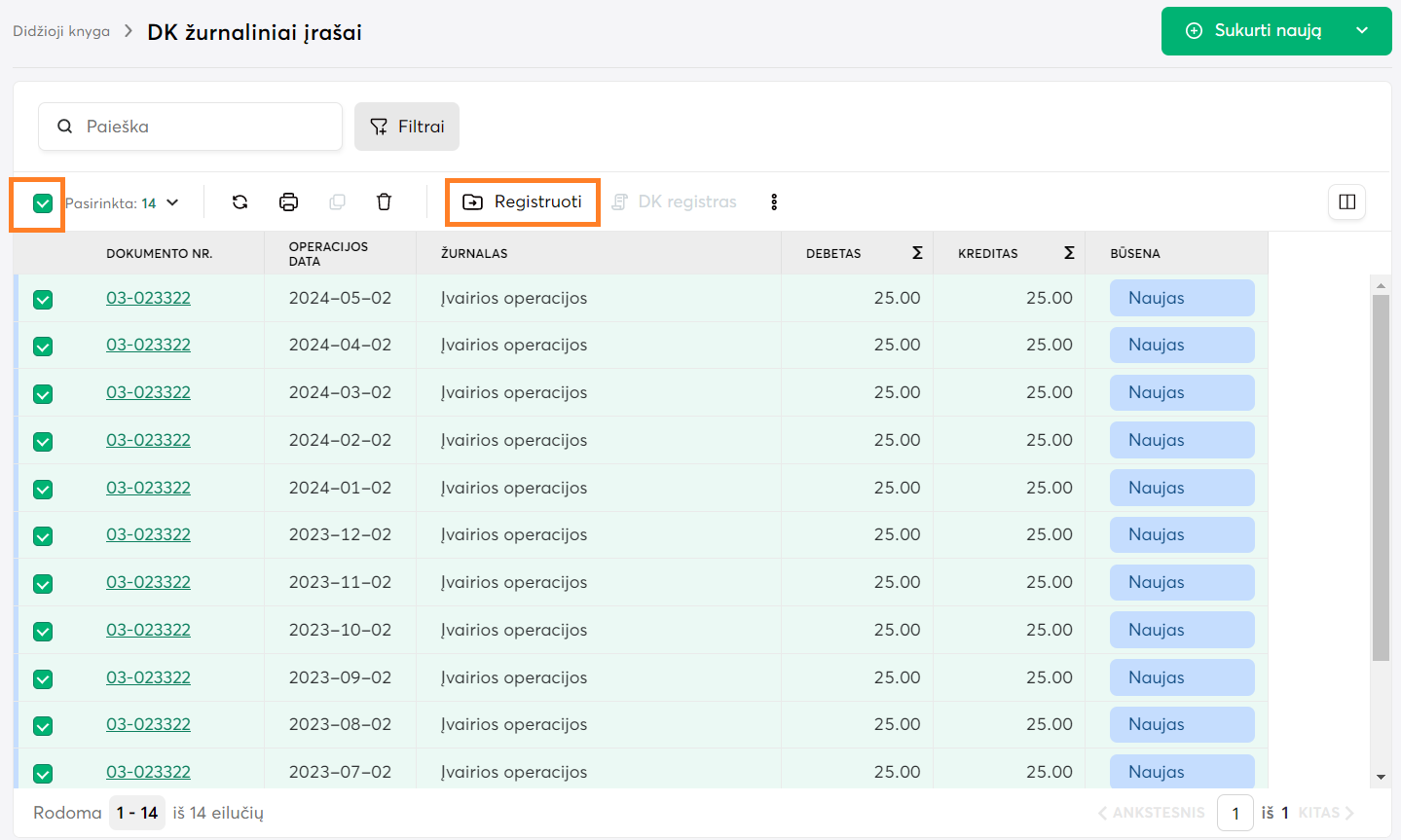Click the refresh icon in toolbar

tap(240, 202)
